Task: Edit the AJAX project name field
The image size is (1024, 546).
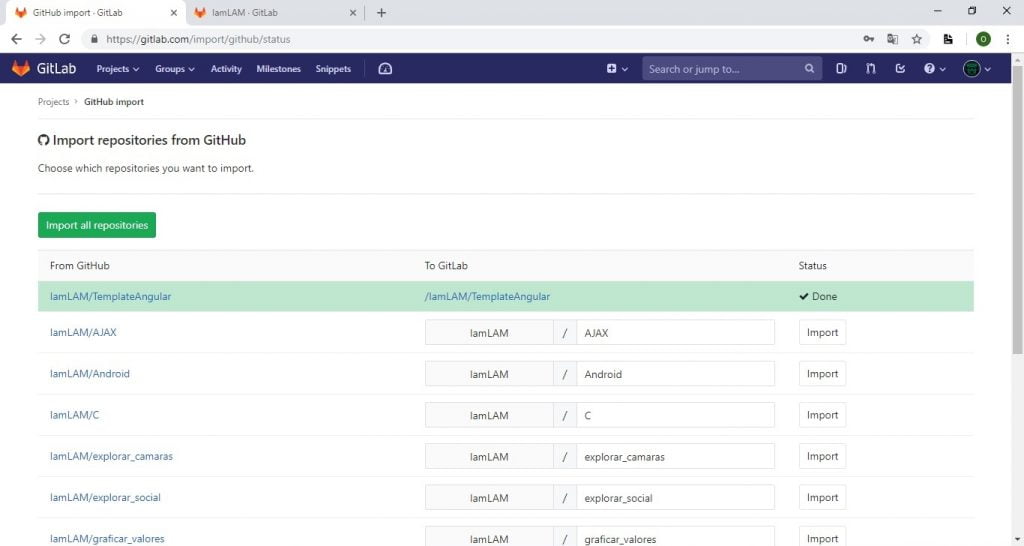Action: 675,332
